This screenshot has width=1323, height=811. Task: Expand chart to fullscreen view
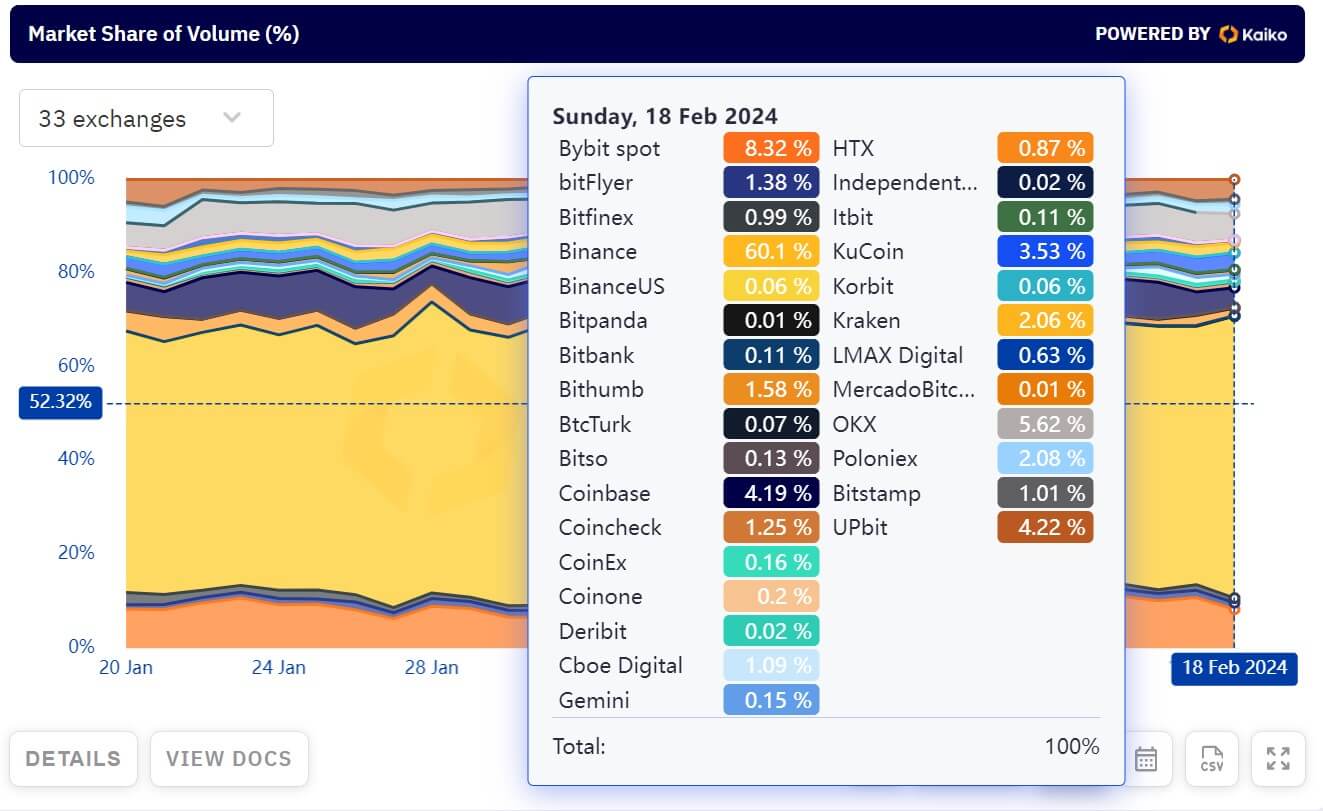1277,759
